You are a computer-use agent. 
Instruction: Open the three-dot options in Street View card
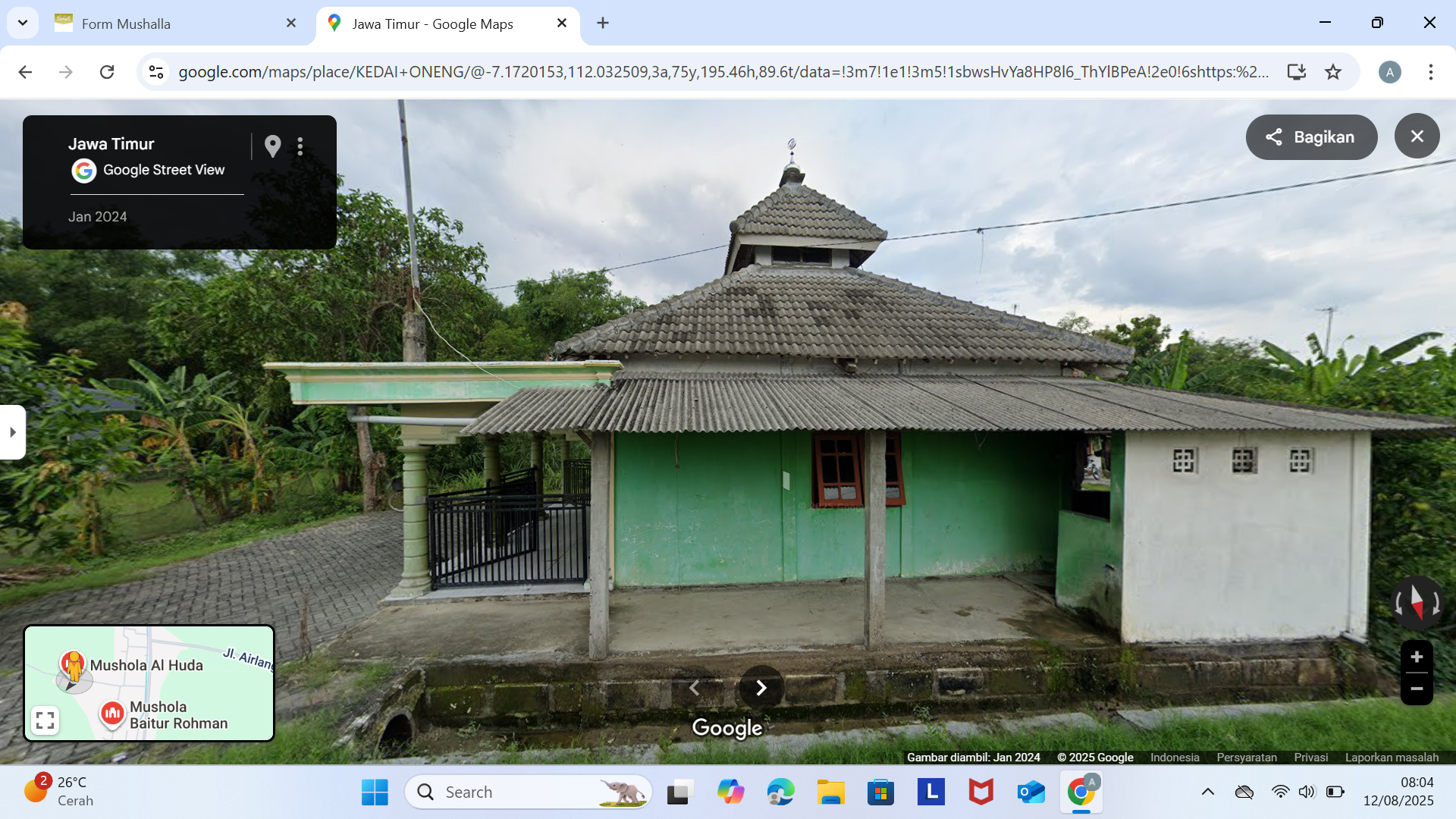(x=300, y=146)
